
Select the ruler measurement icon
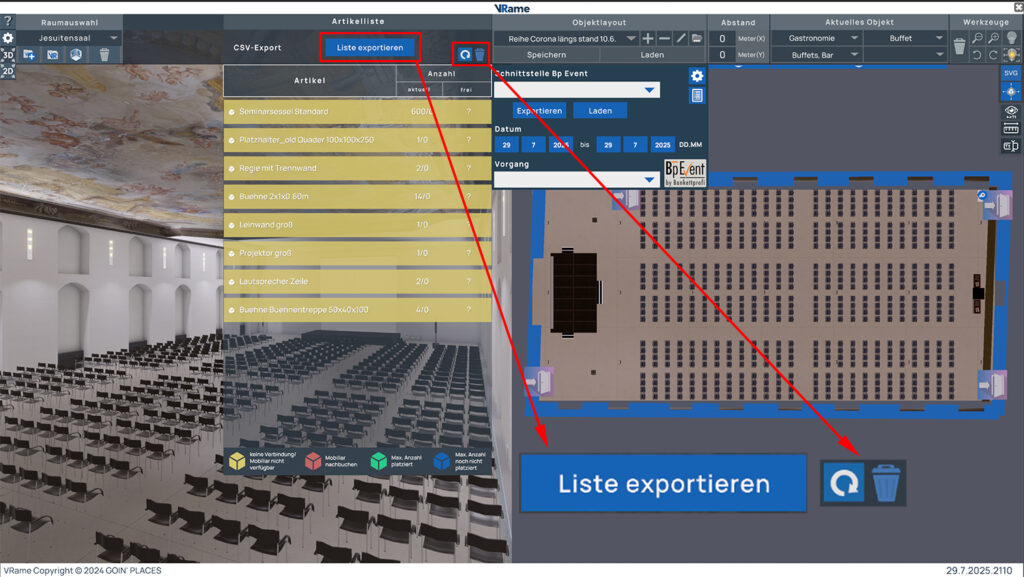[x=1011, y=129]
